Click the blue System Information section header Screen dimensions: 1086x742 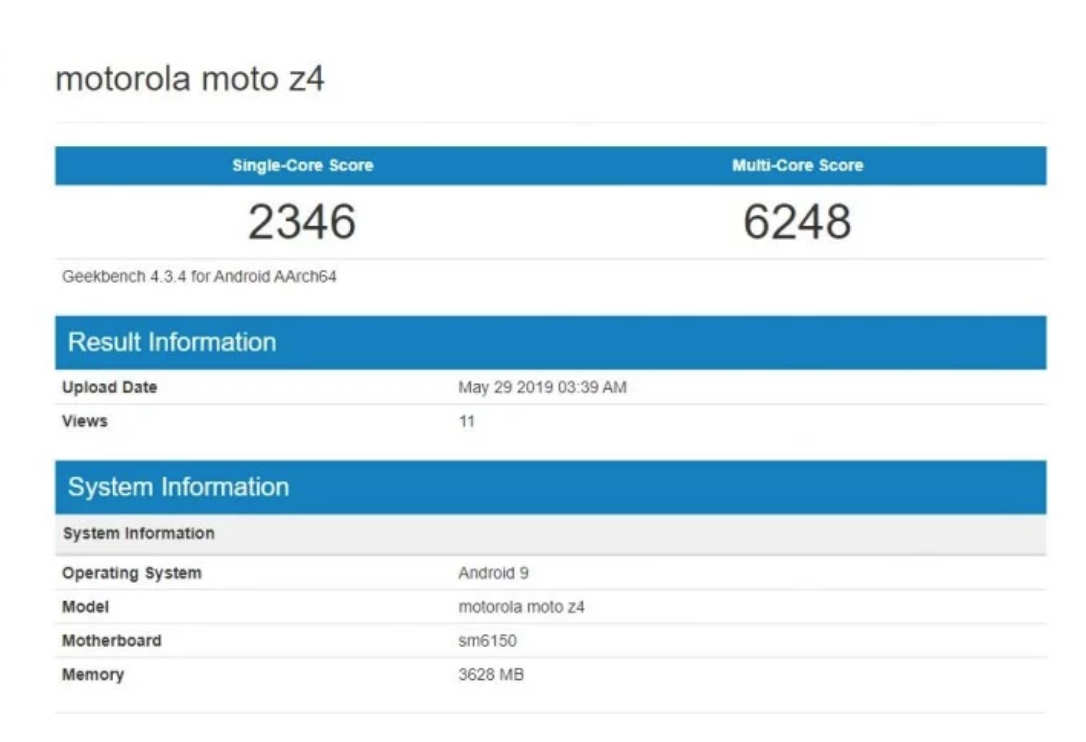551,487
